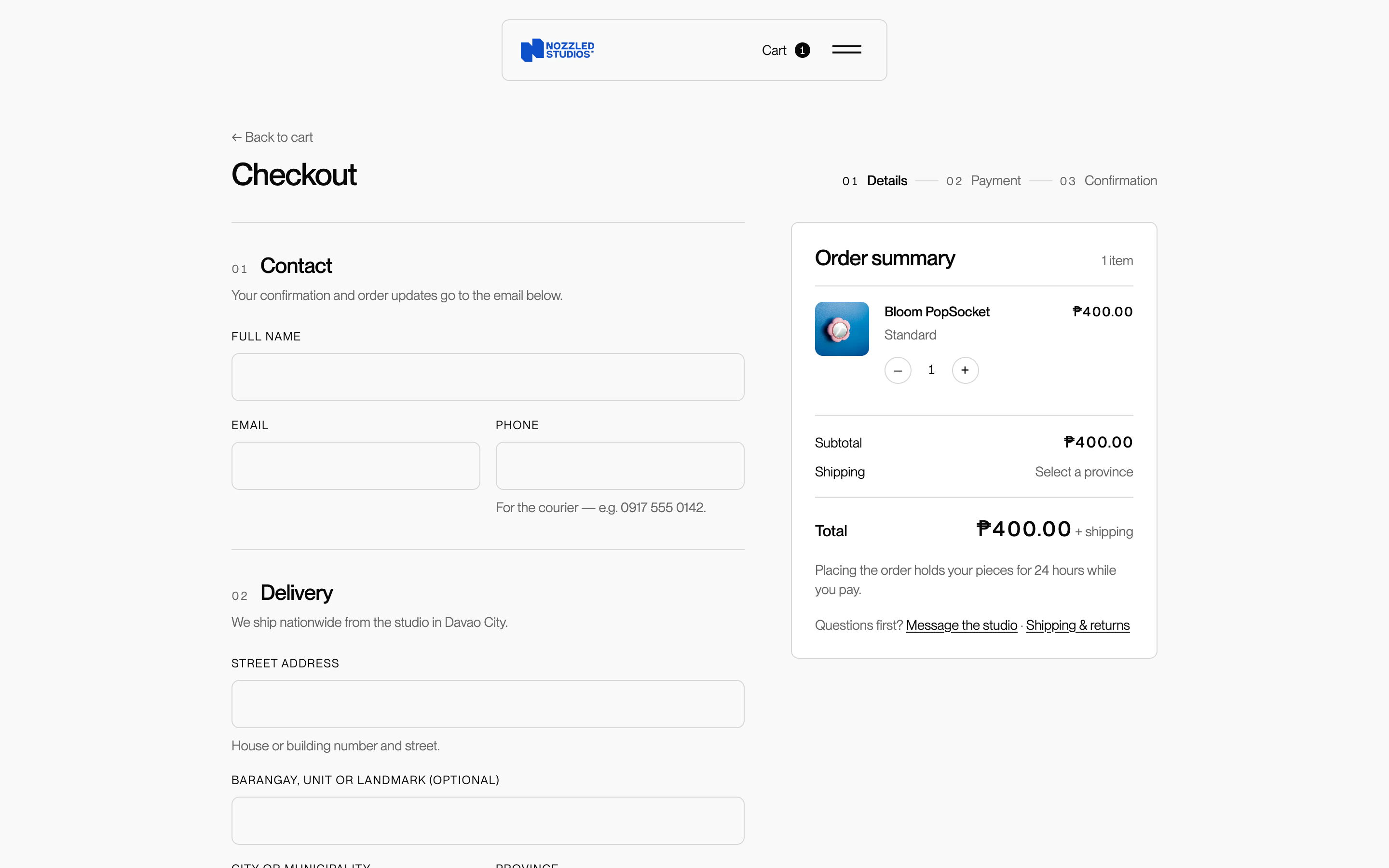Click the courier phone hint text

(x=601, y=507)
